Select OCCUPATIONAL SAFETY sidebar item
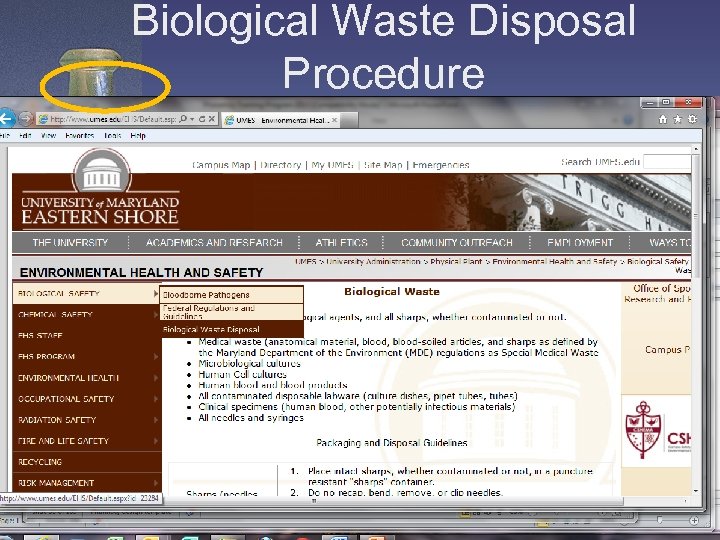 click(86, 399)
